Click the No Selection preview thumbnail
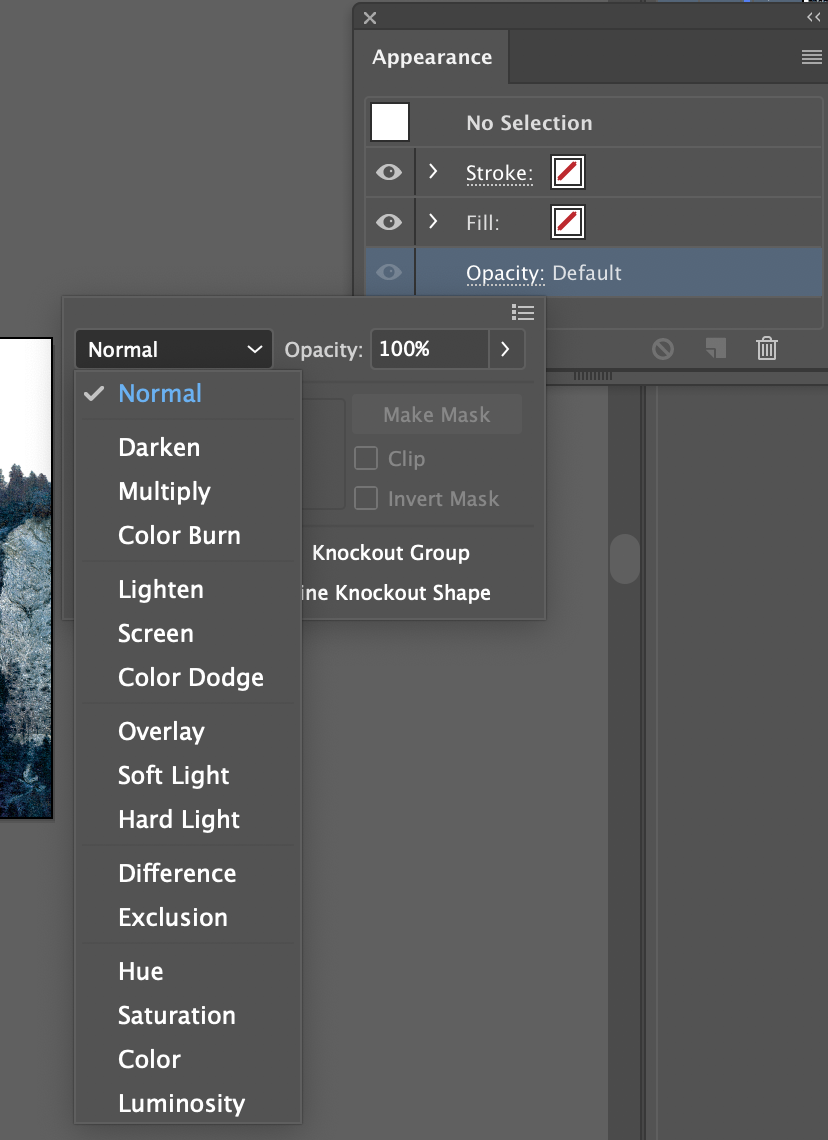Image resolution: width=828 pixels, height=1140 pixels. [389, 121]
